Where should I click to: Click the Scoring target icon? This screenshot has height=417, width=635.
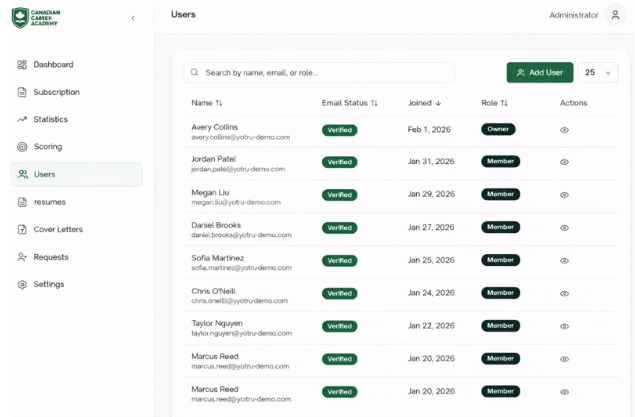click(22, 147)
